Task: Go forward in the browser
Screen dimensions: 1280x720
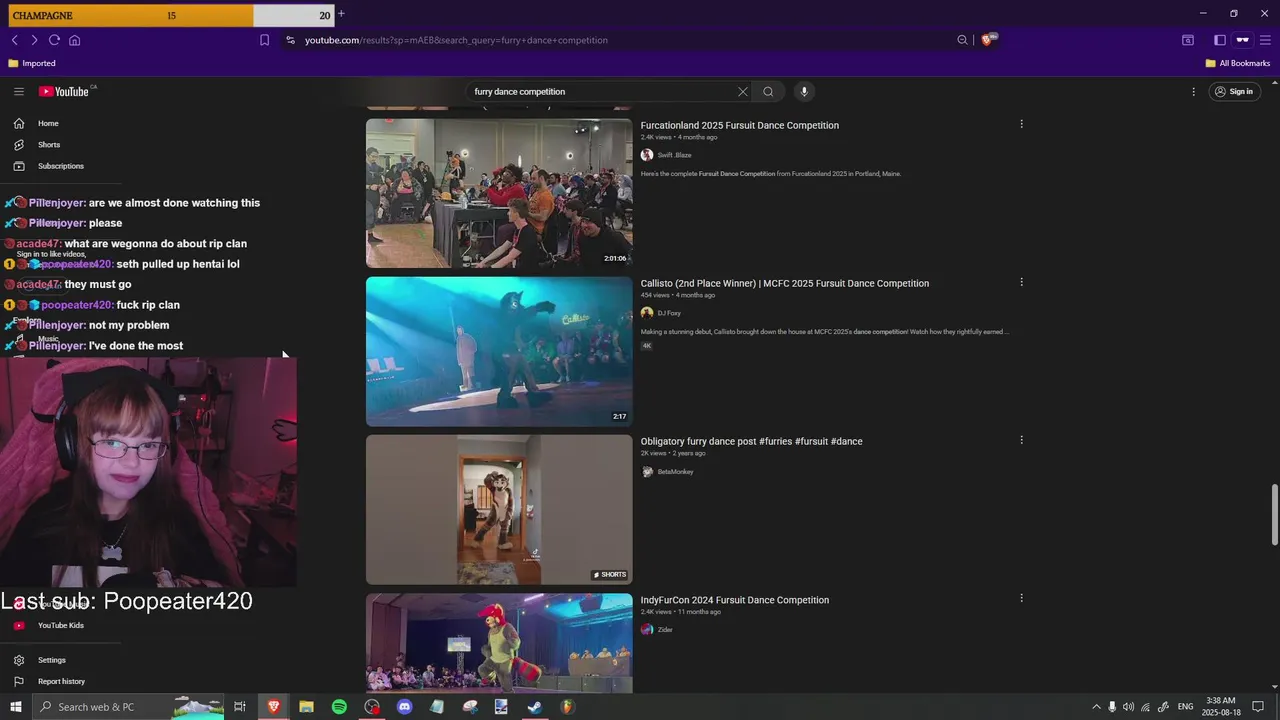Action: [34, 40]
